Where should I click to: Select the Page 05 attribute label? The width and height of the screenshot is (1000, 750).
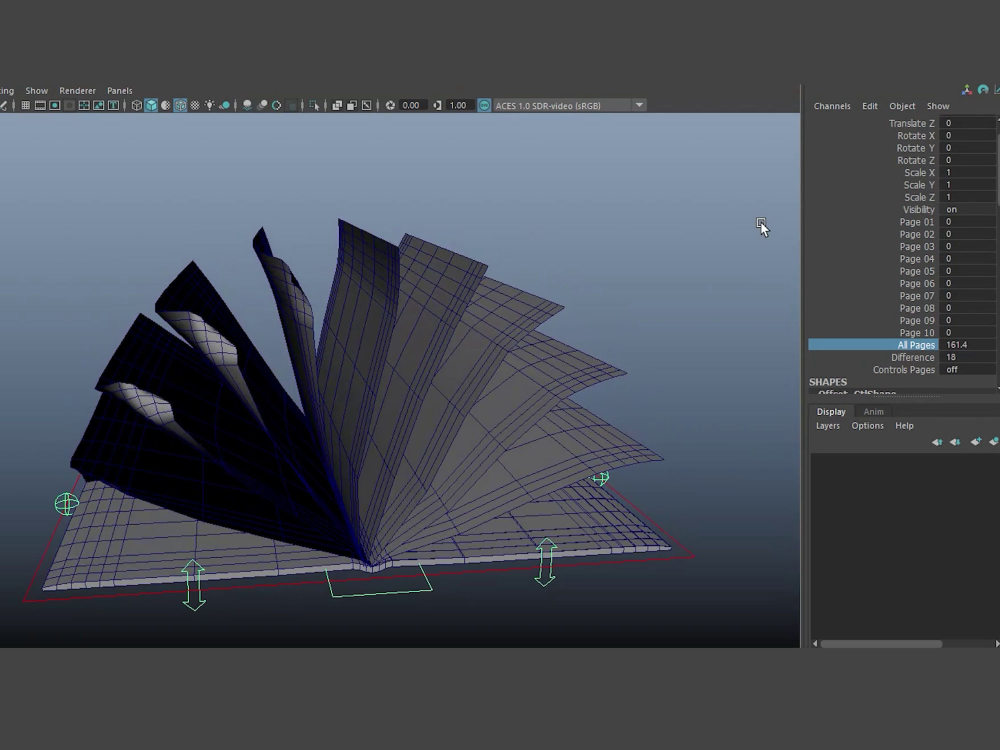[x=916, y=271]
